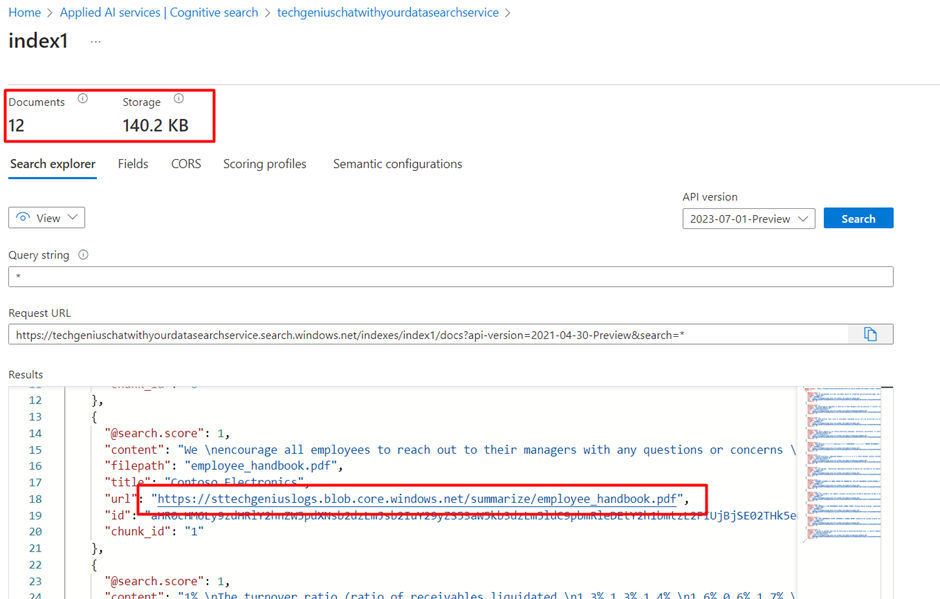The image size is (940, 599).
Task: Expand the API version dropdown
Action: click(749, 219)
